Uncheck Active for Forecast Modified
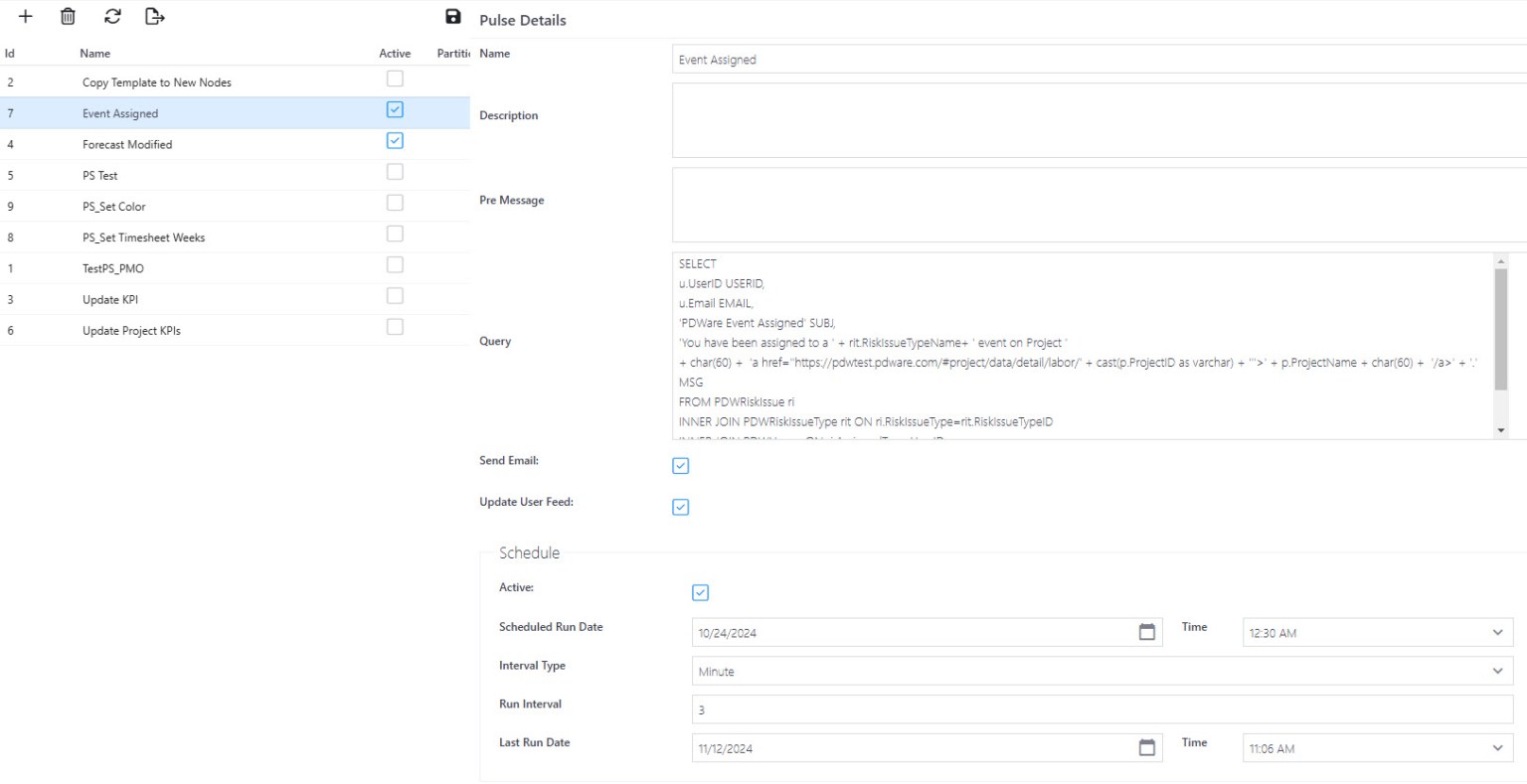The width and height of the screenshot is (1527, 784). point(394,139)
